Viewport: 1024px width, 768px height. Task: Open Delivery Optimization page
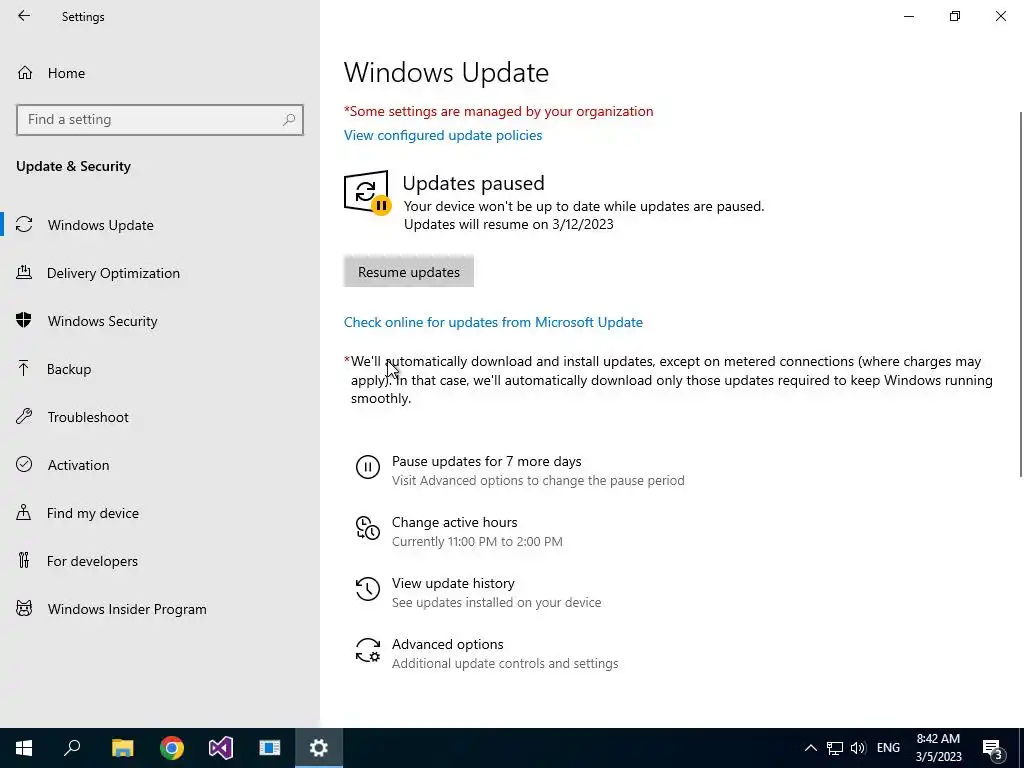tap(113, 273)
